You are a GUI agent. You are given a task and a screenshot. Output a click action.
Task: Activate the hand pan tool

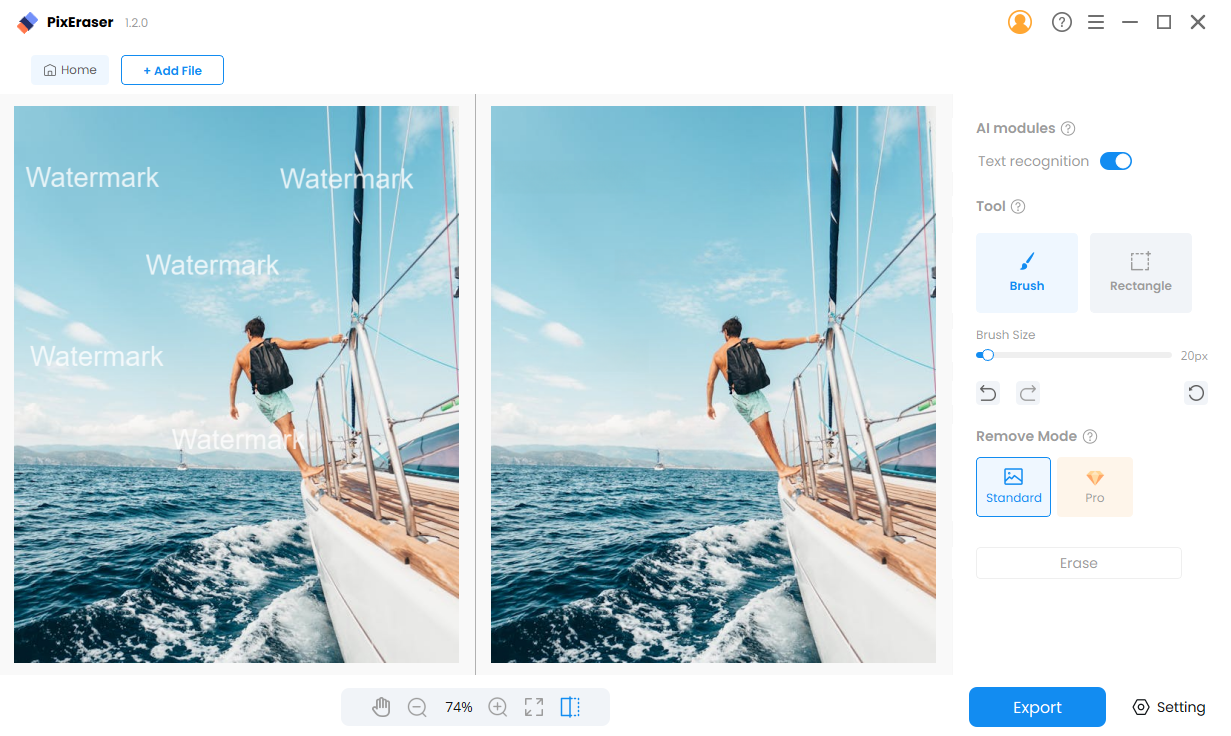381,707
